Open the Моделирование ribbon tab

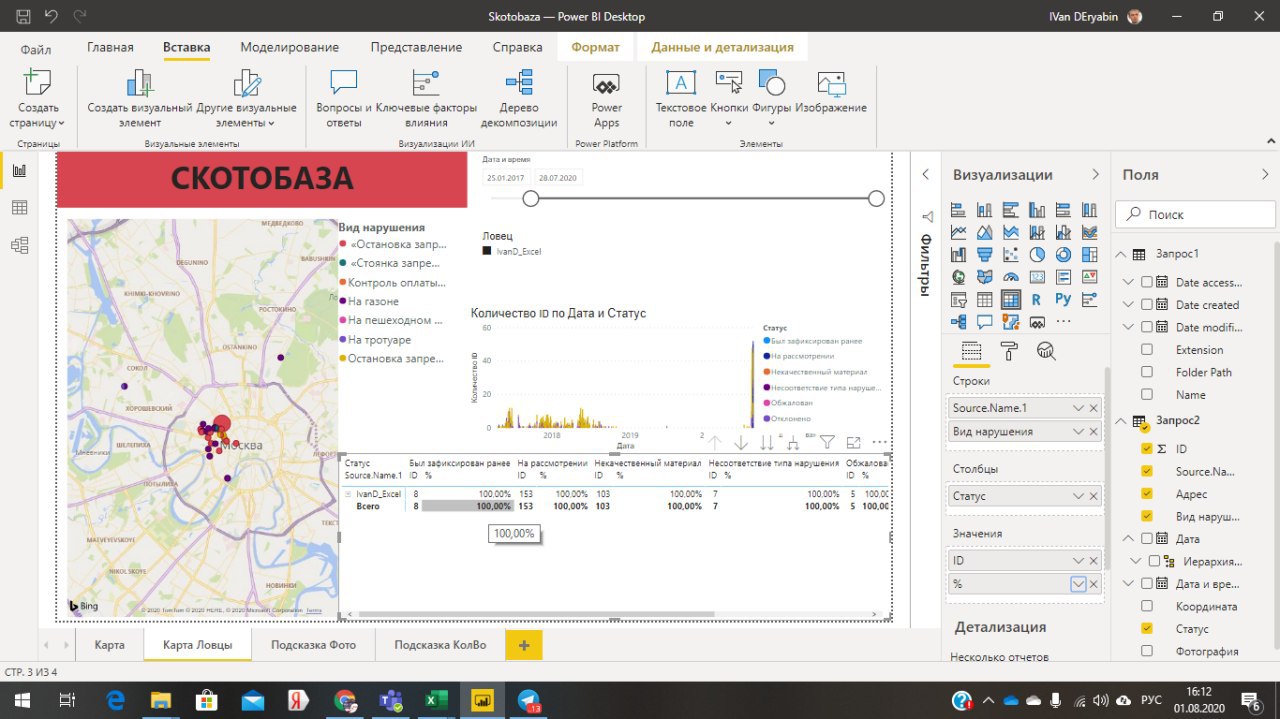click(289, 47)
